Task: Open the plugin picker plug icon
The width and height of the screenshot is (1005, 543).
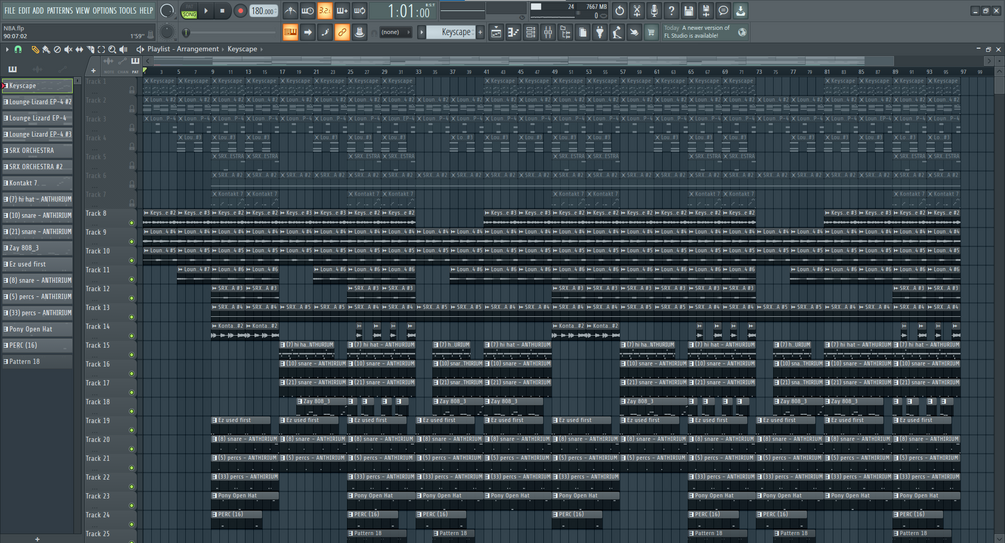Action: click(x=599, y=32)
